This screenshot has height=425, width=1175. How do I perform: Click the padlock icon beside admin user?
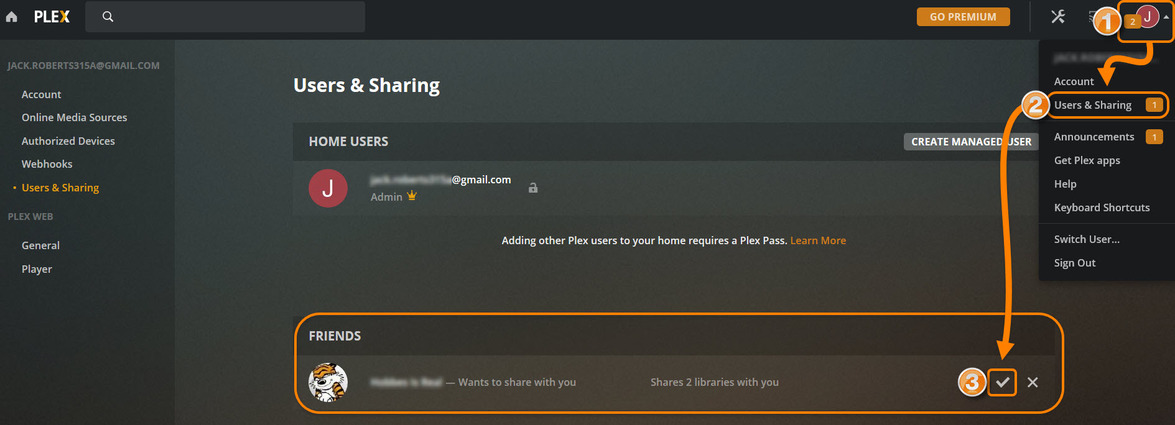(x=533, y=188)
